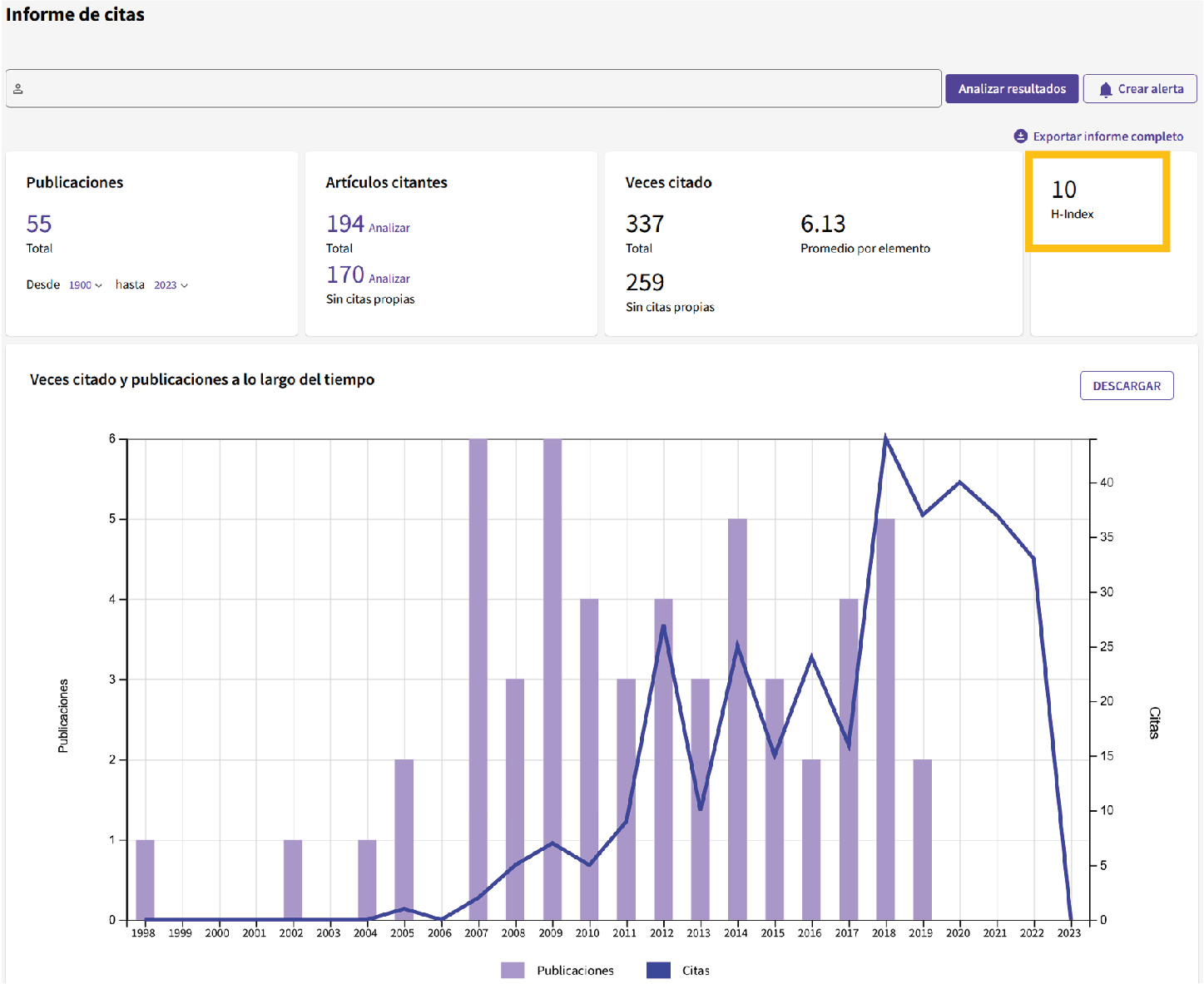1204x984 pixels.
Task: Toggle Publicaciones legend swatch
Action: 513,970
